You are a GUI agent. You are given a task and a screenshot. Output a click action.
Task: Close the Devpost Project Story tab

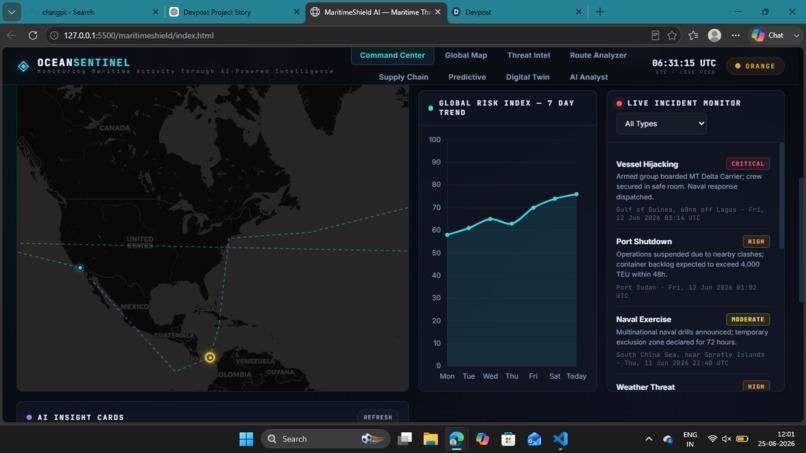pos(297,12)
